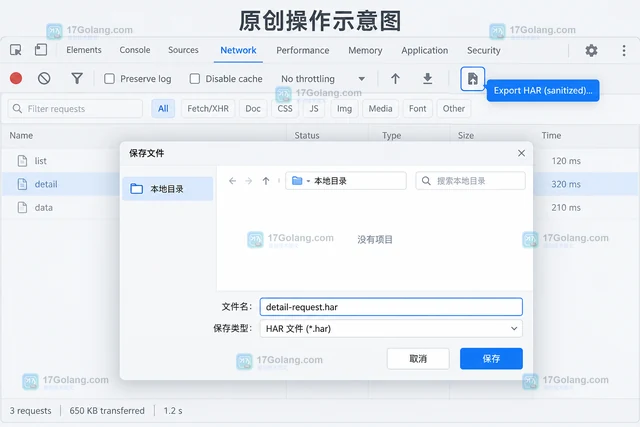Click the list request file icon
This screenshot has width=640, height=427.
click(x=22, y=161)
